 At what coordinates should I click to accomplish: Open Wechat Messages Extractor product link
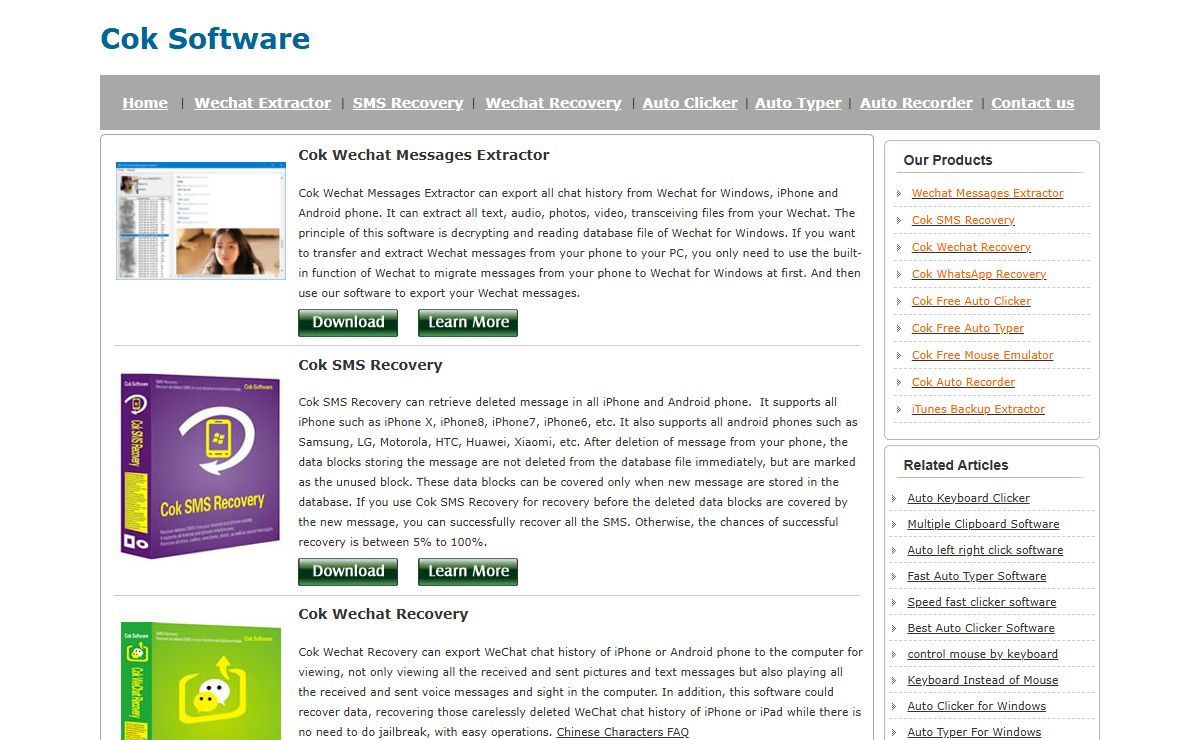[x=987, y=193]
